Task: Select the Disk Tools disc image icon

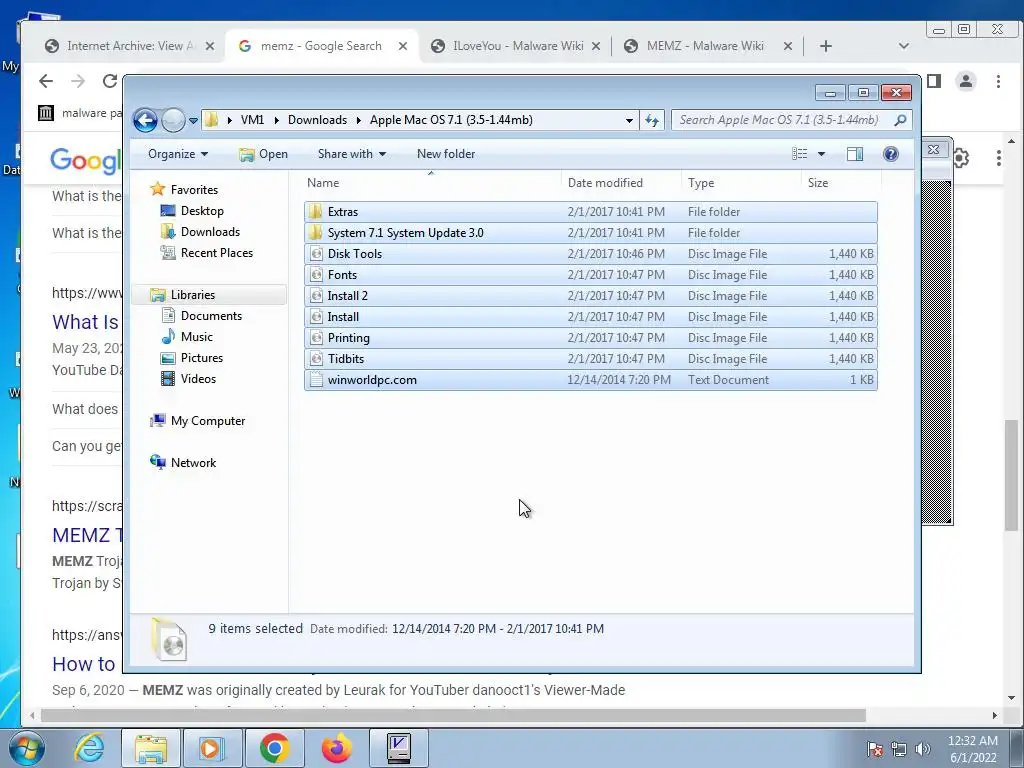Action: (316, 253)
